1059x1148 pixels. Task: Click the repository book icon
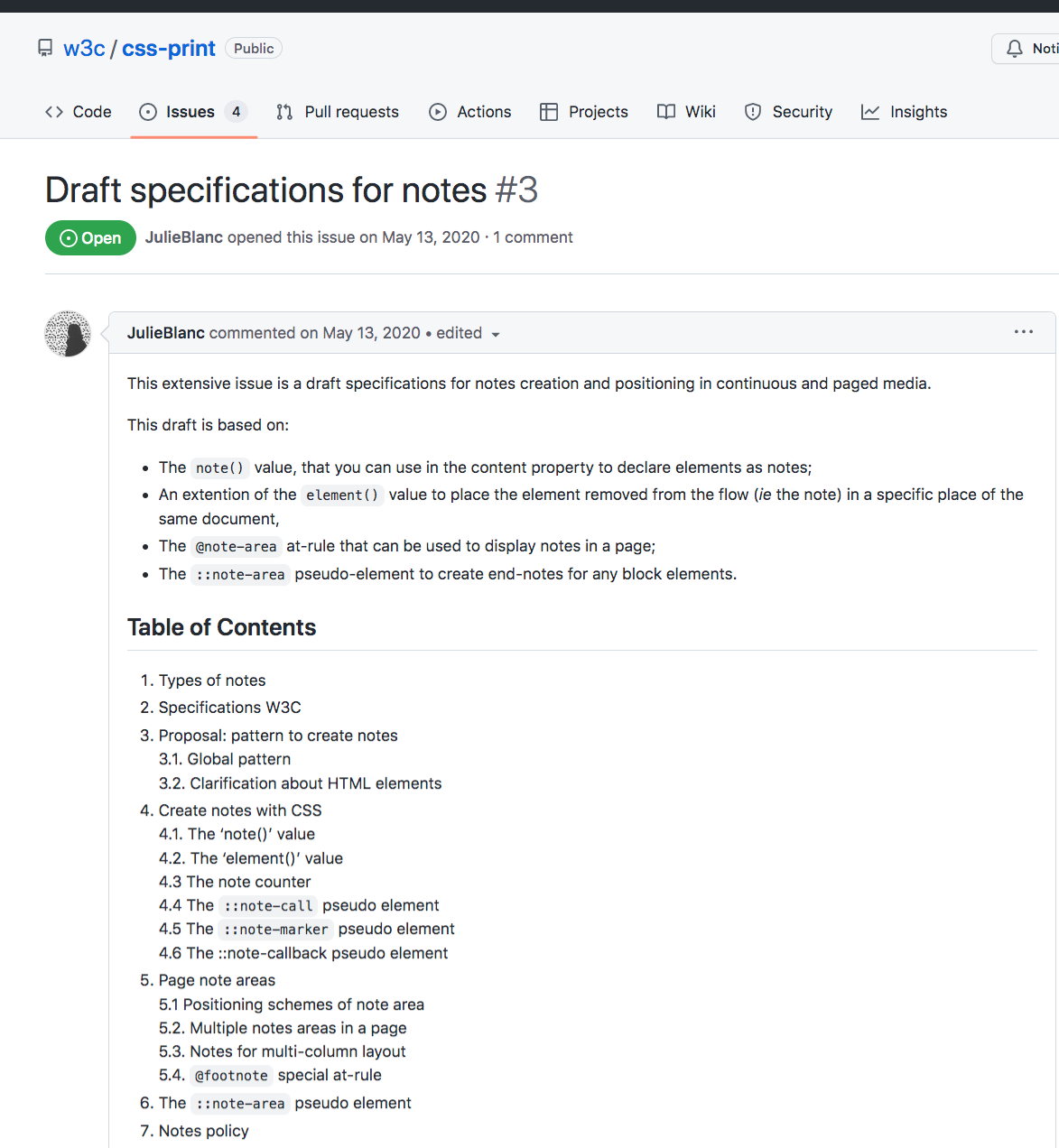[x=45, y=48]
